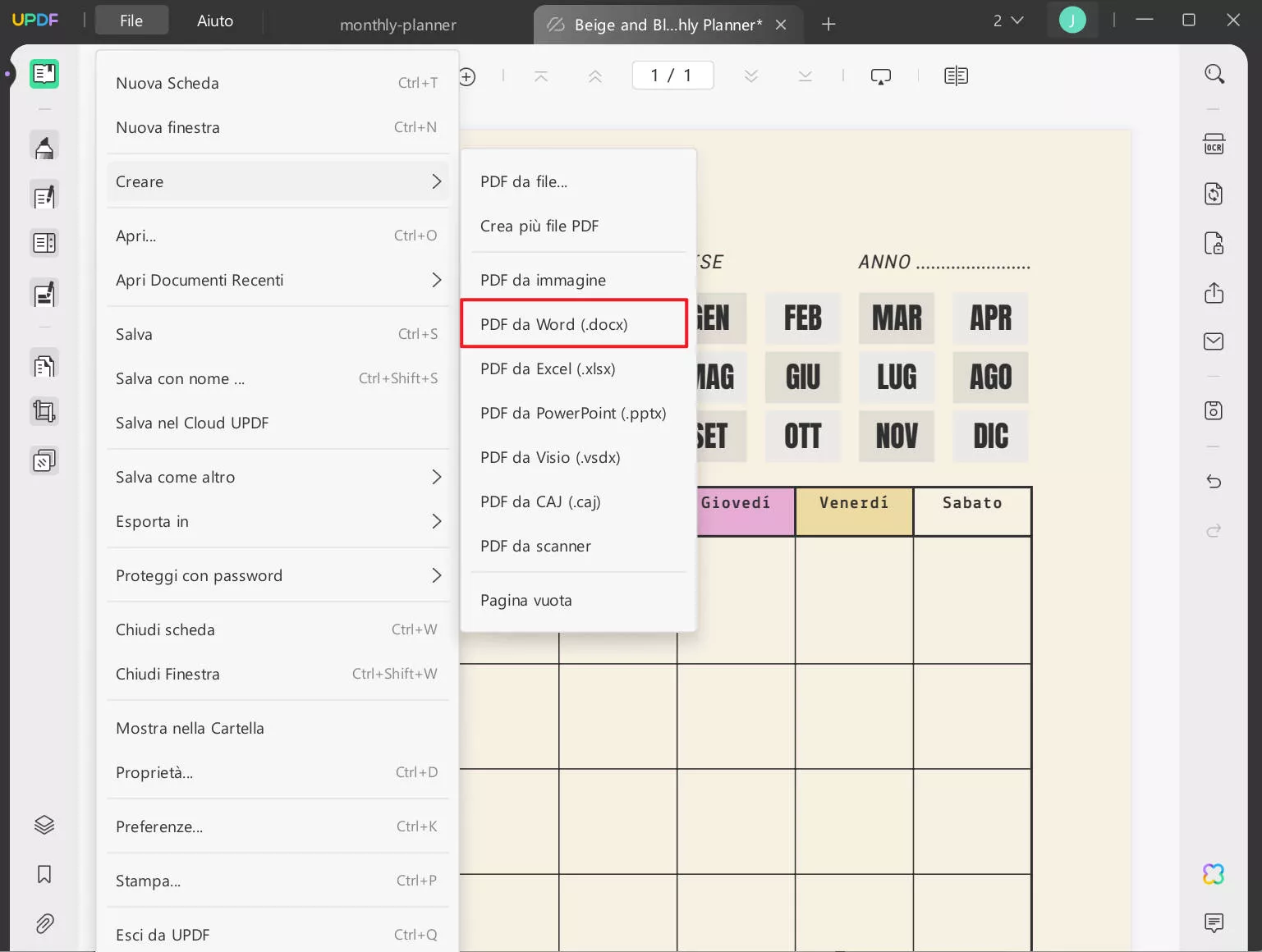Run OCR text recognition icon
Screen dimensions: 1262x952
pos(1214,144)
